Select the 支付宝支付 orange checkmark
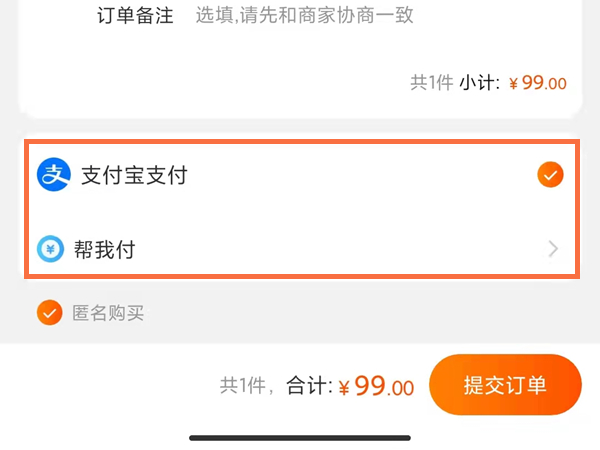Screen dimensions: 600x450 click(x=550, y=176)
